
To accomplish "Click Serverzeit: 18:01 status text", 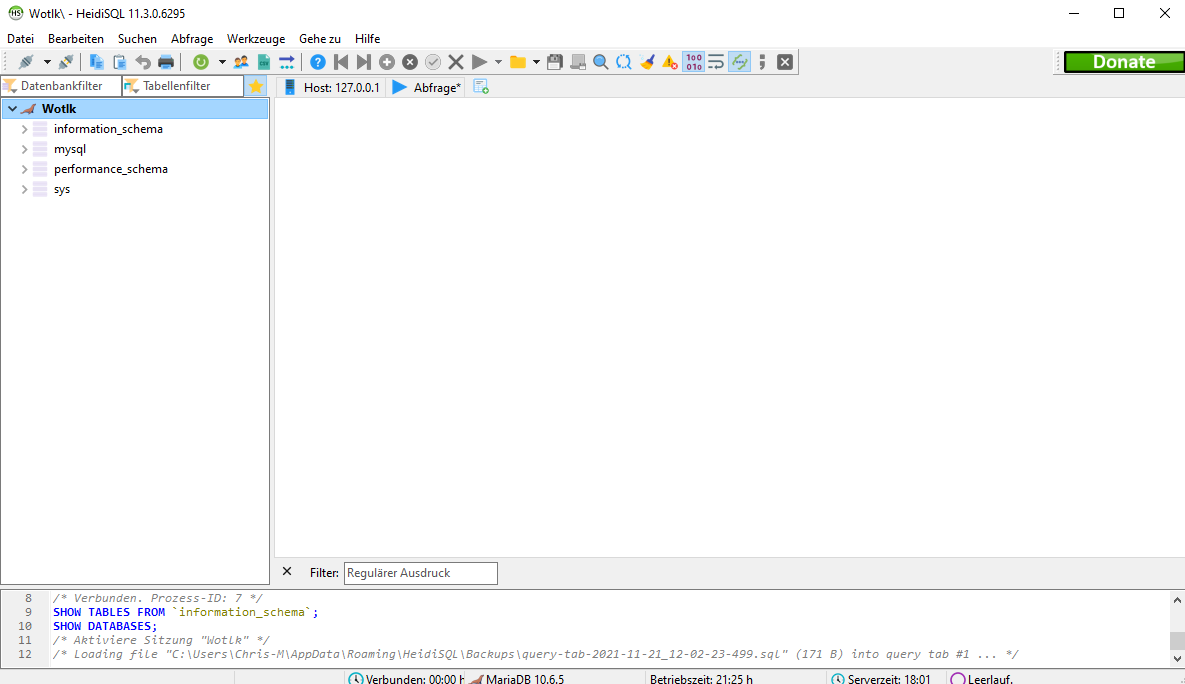I will point(888,678).
